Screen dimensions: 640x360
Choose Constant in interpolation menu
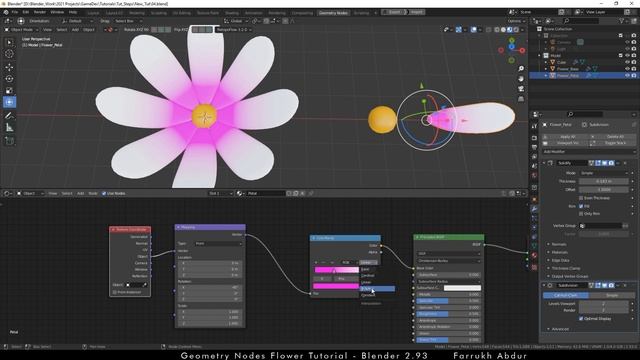(x=369, y=295)
